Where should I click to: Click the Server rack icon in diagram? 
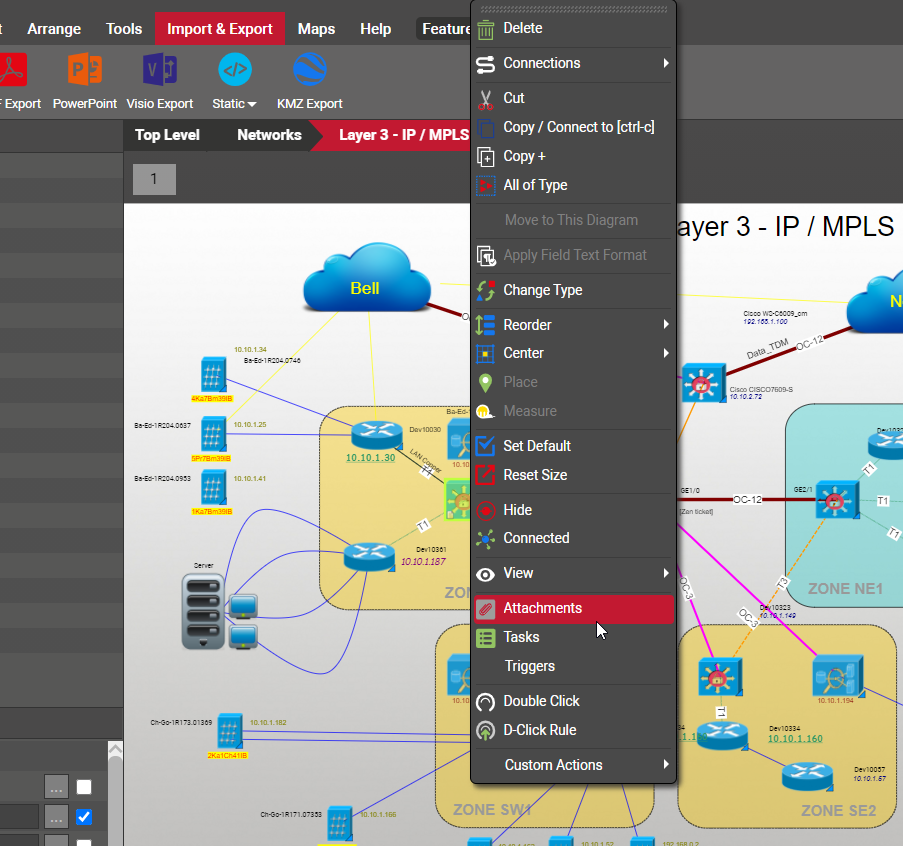(x=203, y=610)
